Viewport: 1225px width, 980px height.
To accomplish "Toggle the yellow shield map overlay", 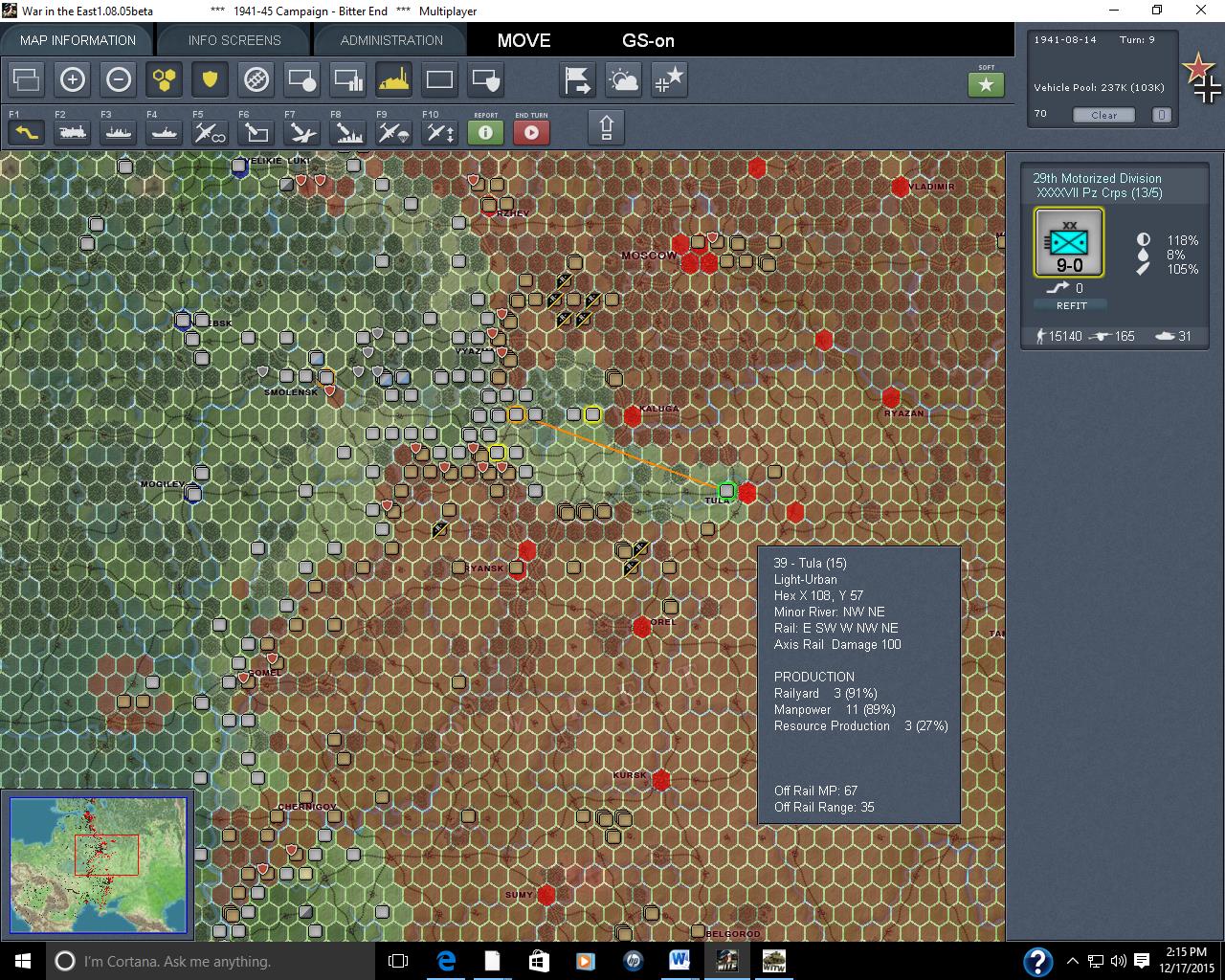I will (x=211, y=80).
